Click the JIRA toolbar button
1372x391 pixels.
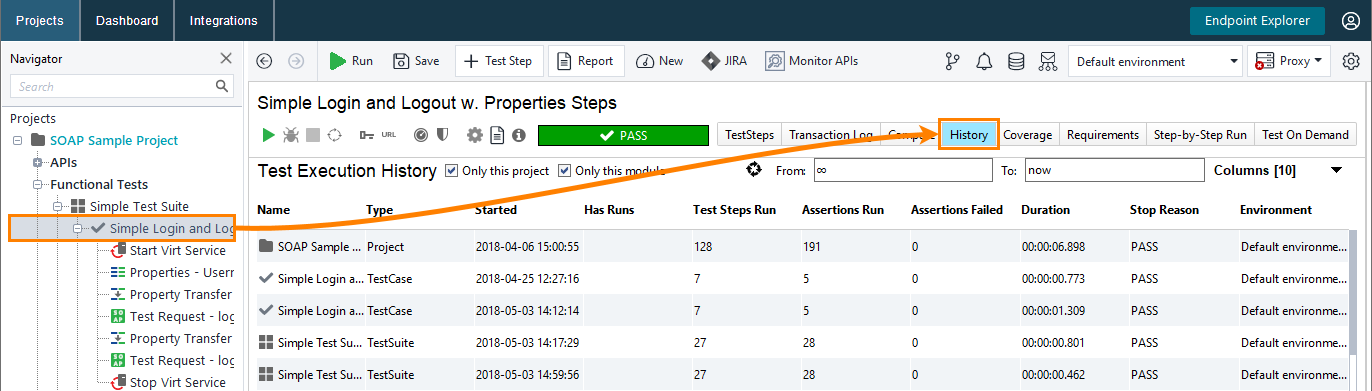coord(723,61)
